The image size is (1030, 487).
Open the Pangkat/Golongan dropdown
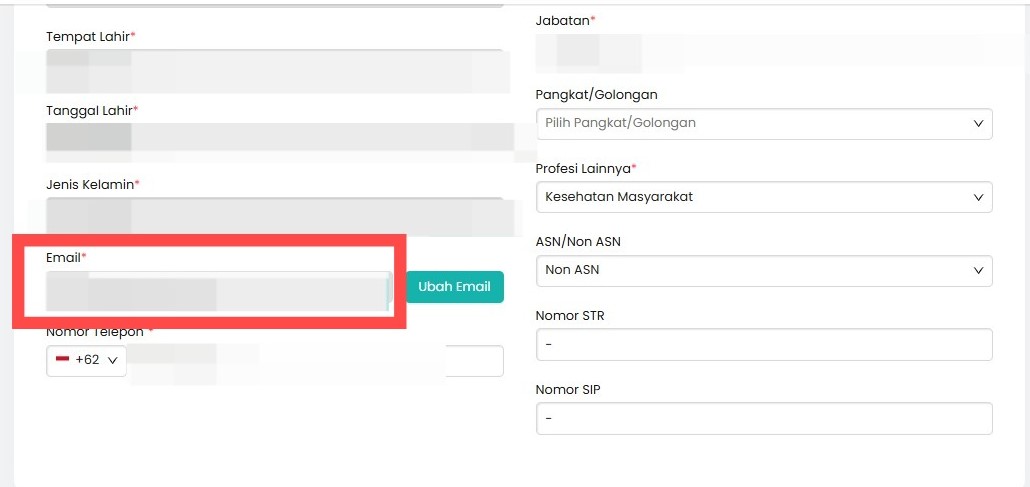(764, 124)
